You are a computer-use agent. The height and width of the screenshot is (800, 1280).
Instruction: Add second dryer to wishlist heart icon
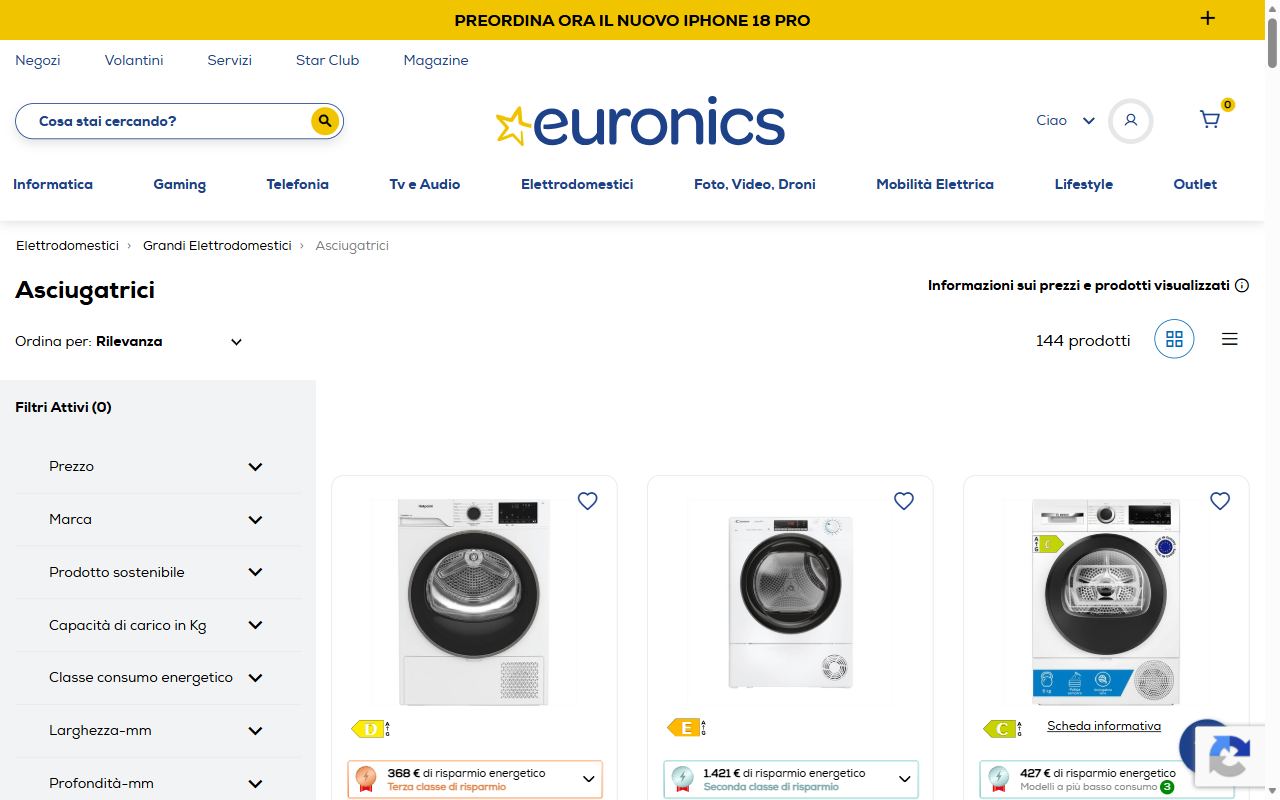pos(904,501)
